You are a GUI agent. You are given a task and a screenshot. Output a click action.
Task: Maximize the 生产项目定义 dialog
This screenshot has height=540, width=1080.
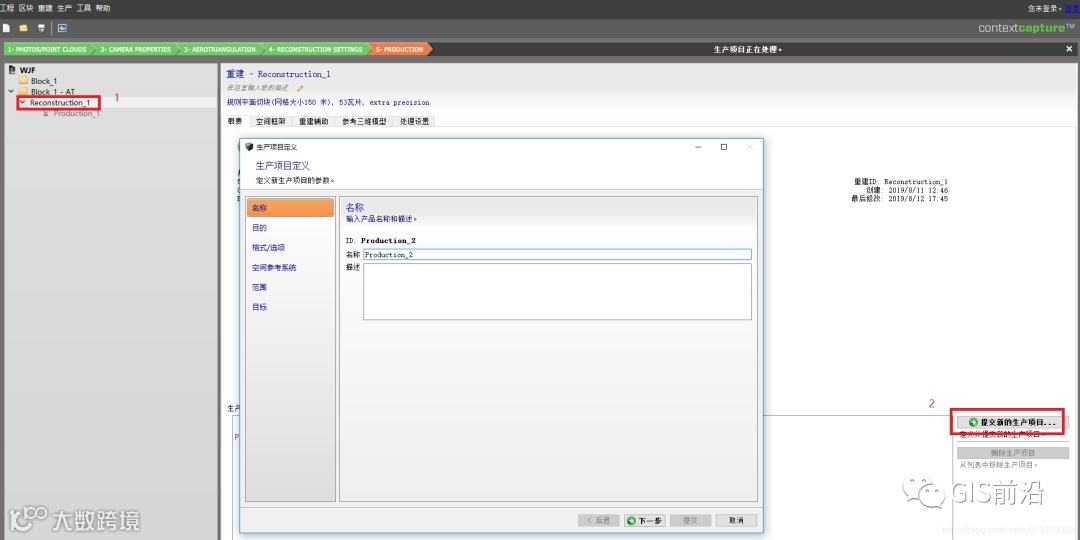tap(724, 147)
